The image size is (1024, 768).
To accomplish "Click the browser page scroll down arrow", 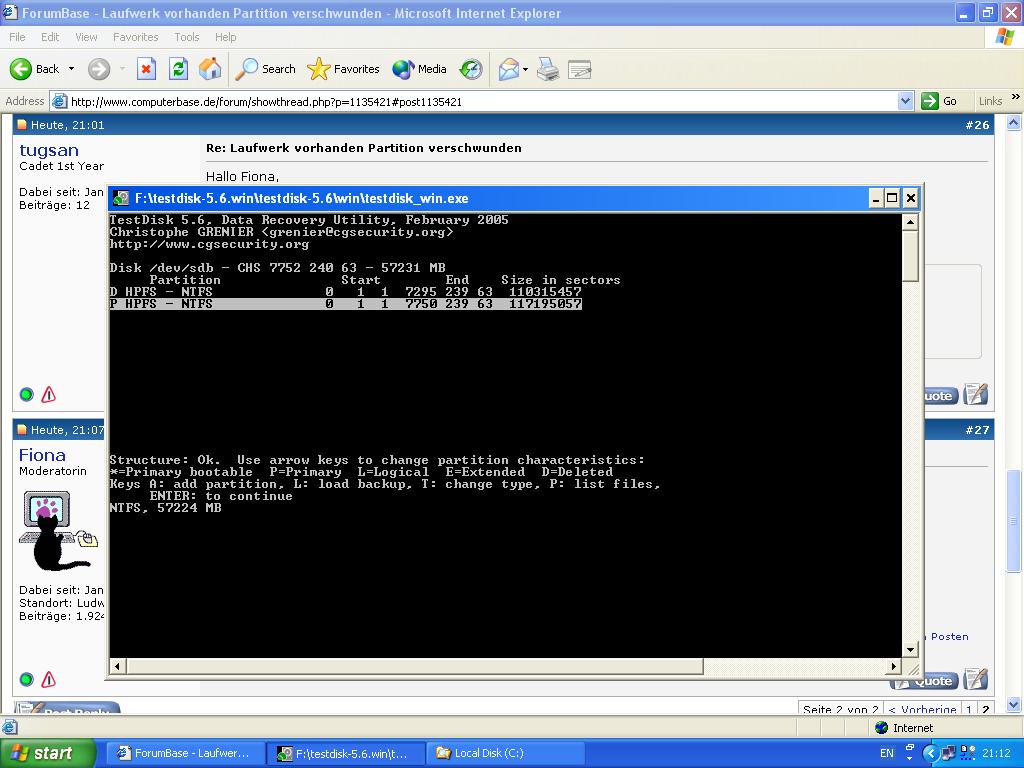I will coord(1014,705).
